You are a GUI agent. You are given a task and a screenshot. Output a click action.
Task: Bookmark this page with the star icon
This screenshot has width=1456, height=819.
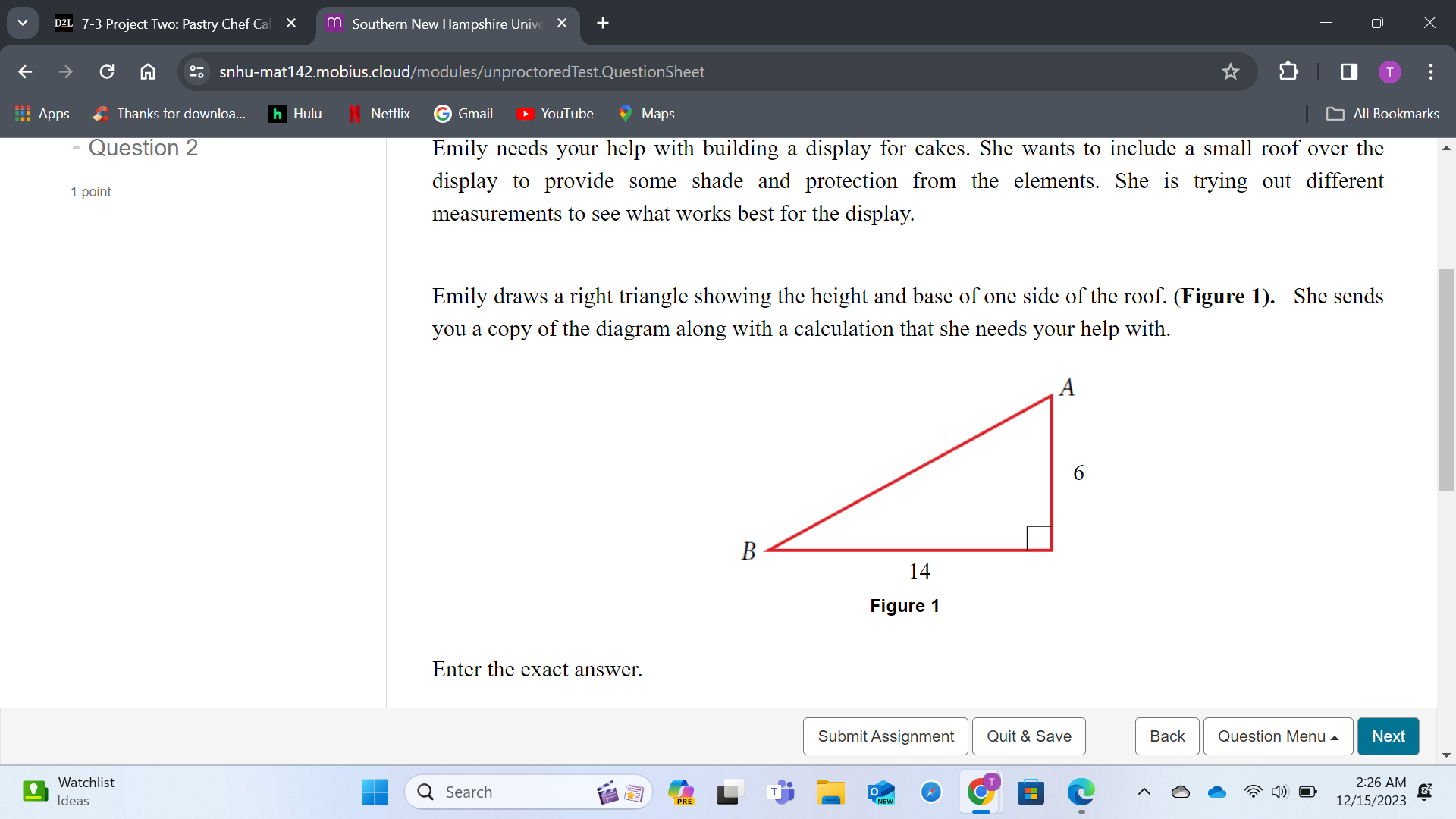point(1231,71)
